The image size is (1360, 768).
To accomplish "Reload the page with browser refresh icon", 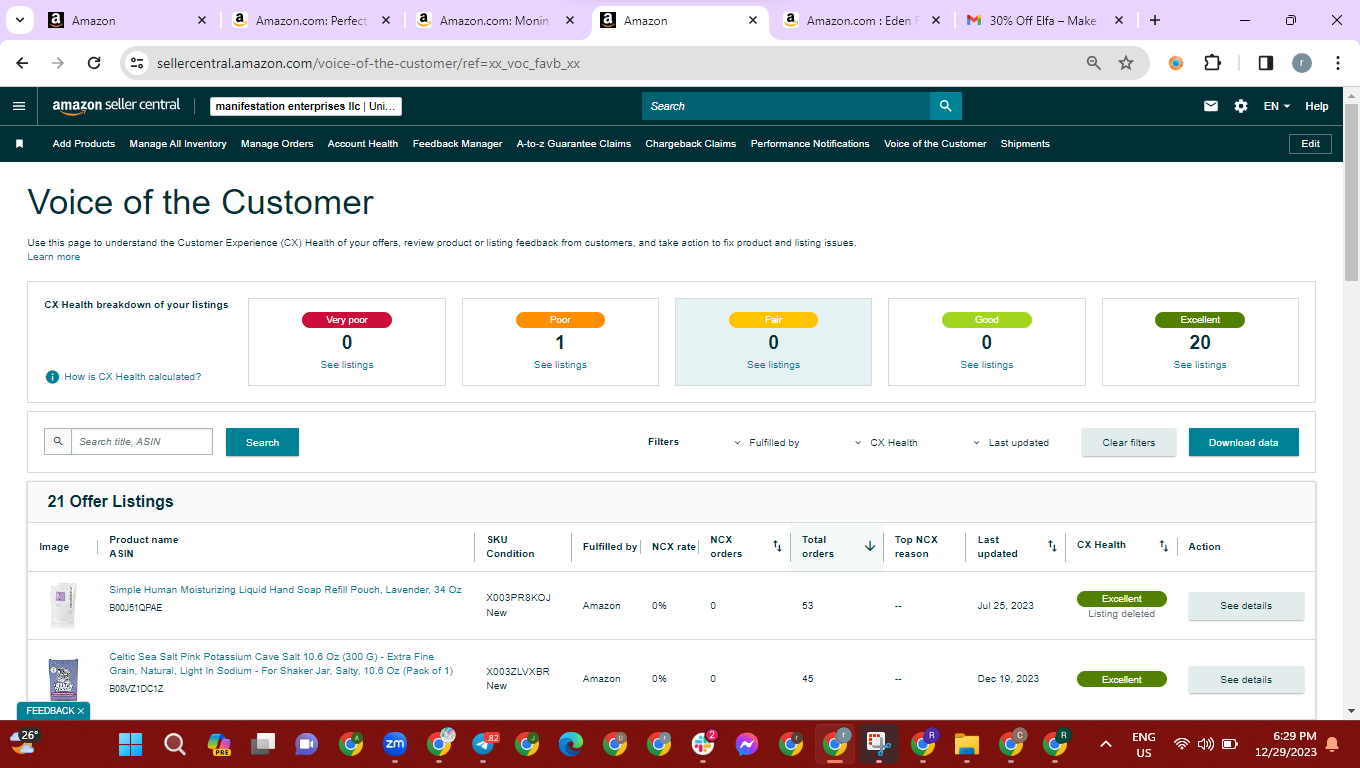I will 94,63.
